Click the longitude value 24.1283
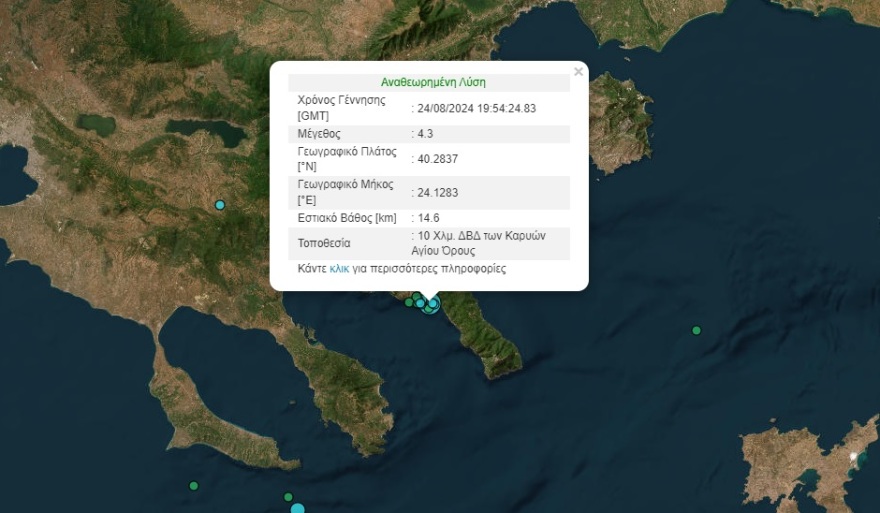The width and height of the screenshot is (880, 513). point(439,192)
